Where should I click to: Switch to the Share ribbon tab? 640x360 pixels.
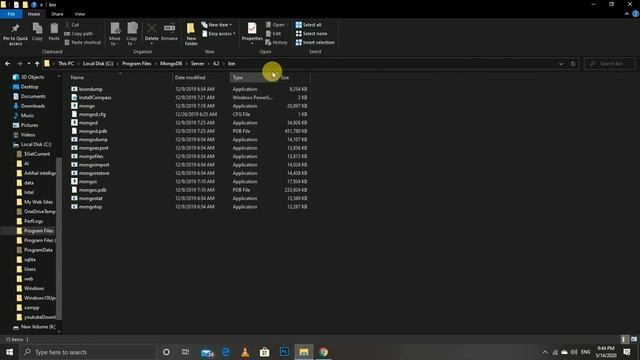[57, 14]
